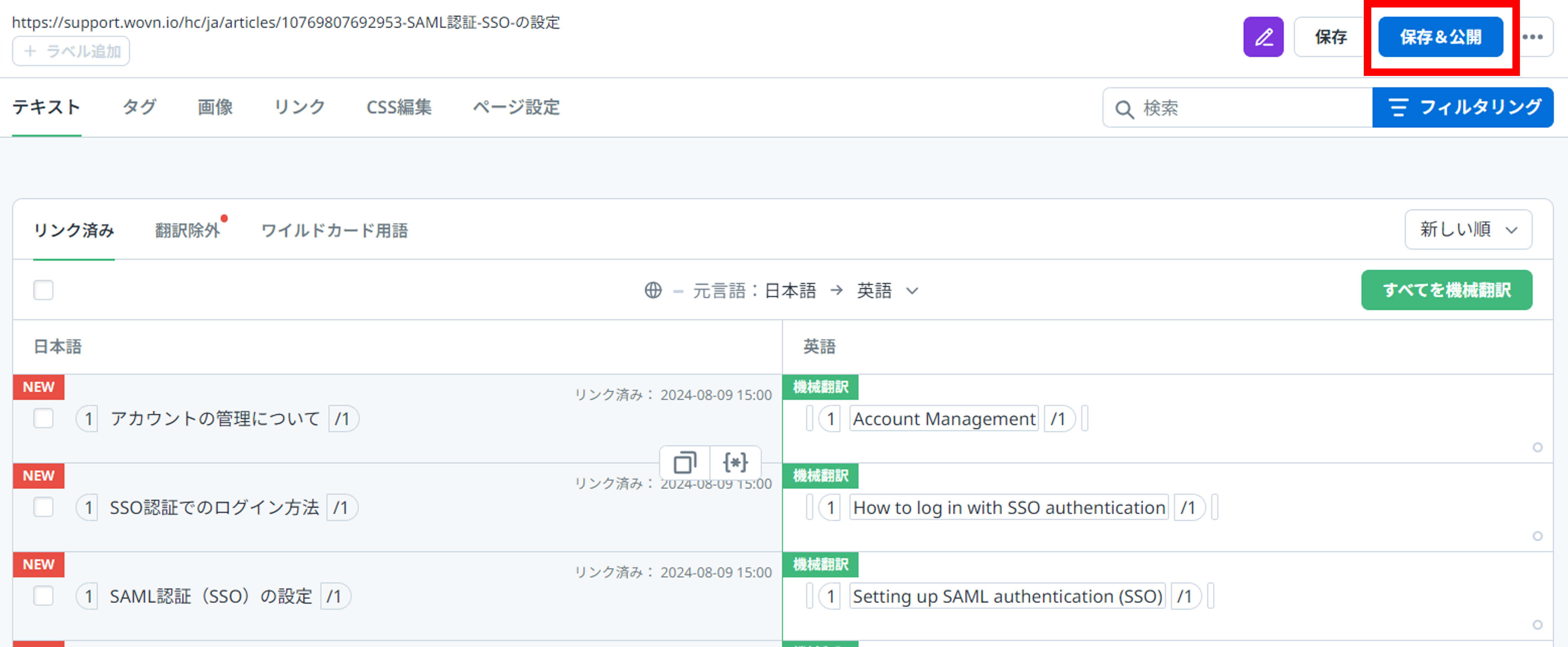Click the 日本語 column header
The image size is (1568, 647).
click(x=57, y=347)
